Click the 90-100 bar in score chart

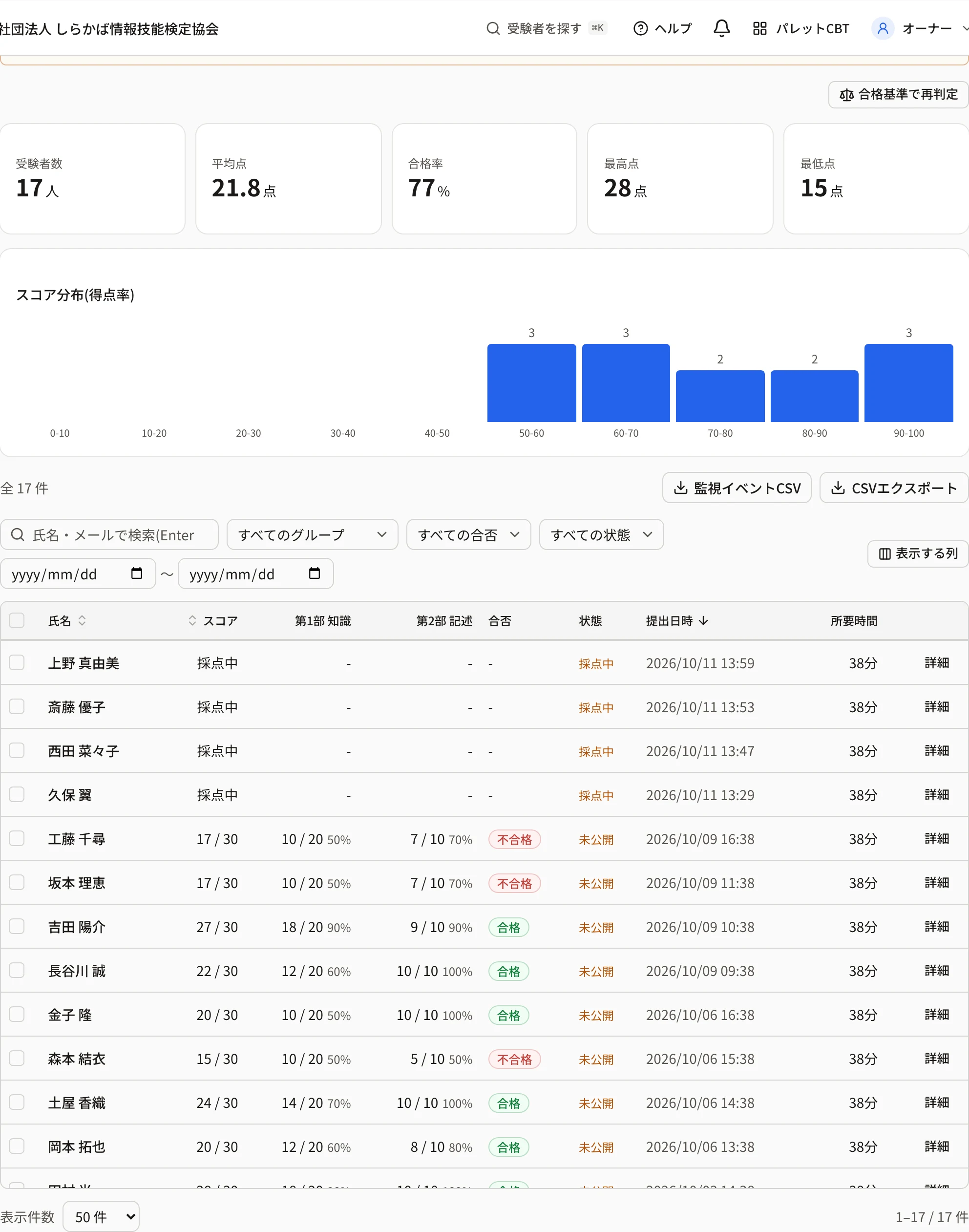(x=908, y=383)
